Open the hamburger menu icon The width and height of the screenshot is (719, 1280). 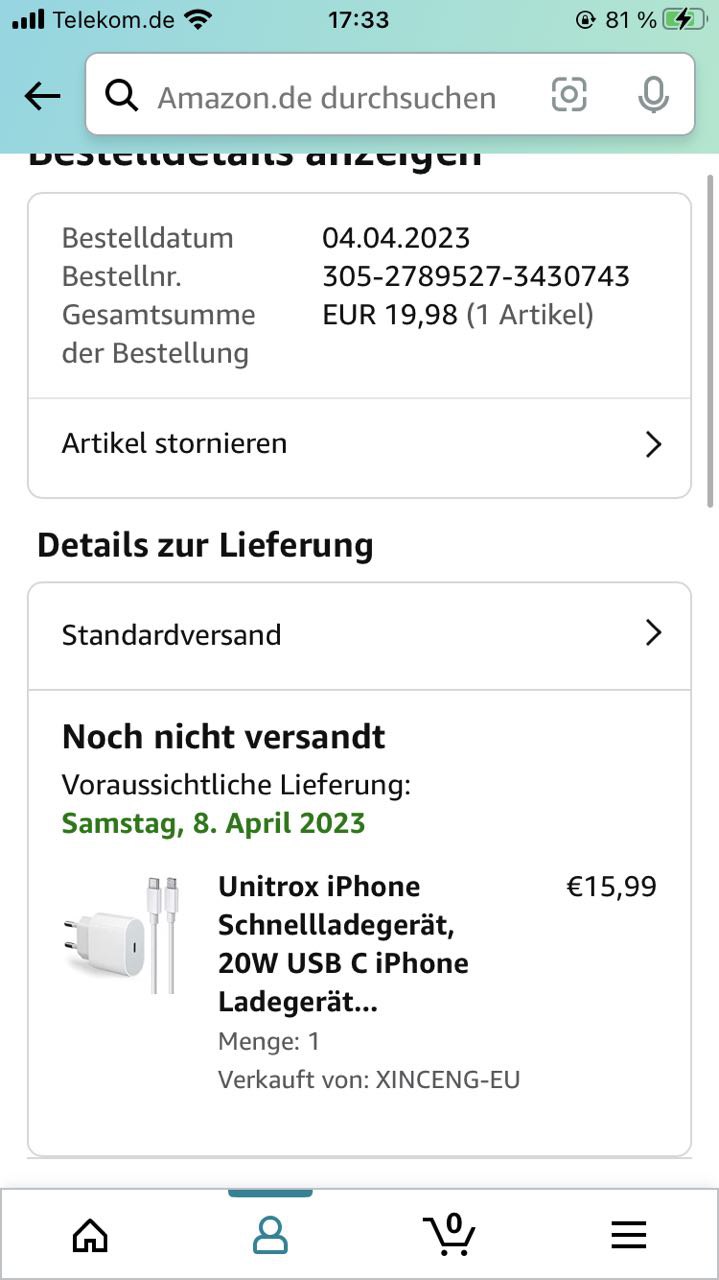(x=628, y=1236)
